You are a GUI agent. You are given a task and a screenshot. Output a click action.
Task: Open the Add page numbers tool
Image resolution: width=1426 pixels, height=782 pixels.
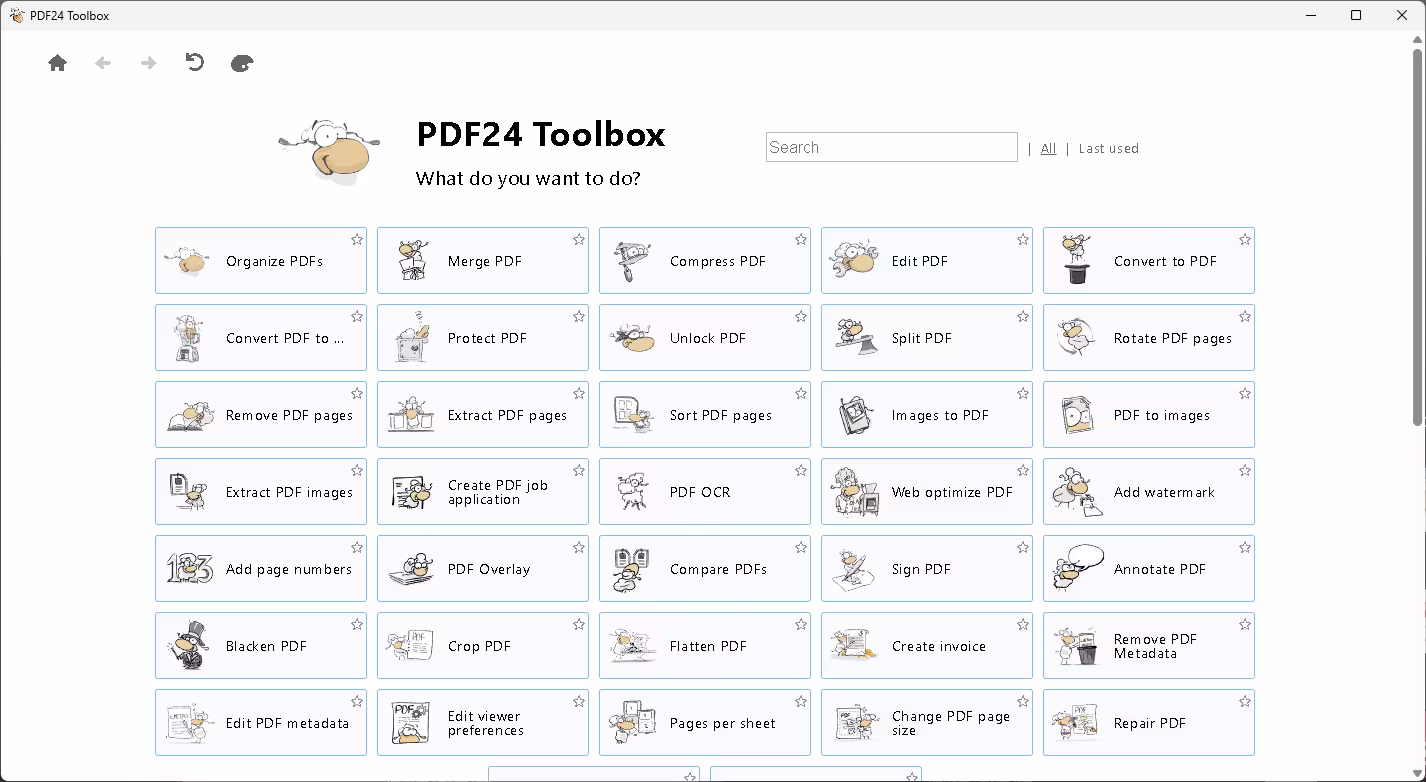tap(261, 569)
